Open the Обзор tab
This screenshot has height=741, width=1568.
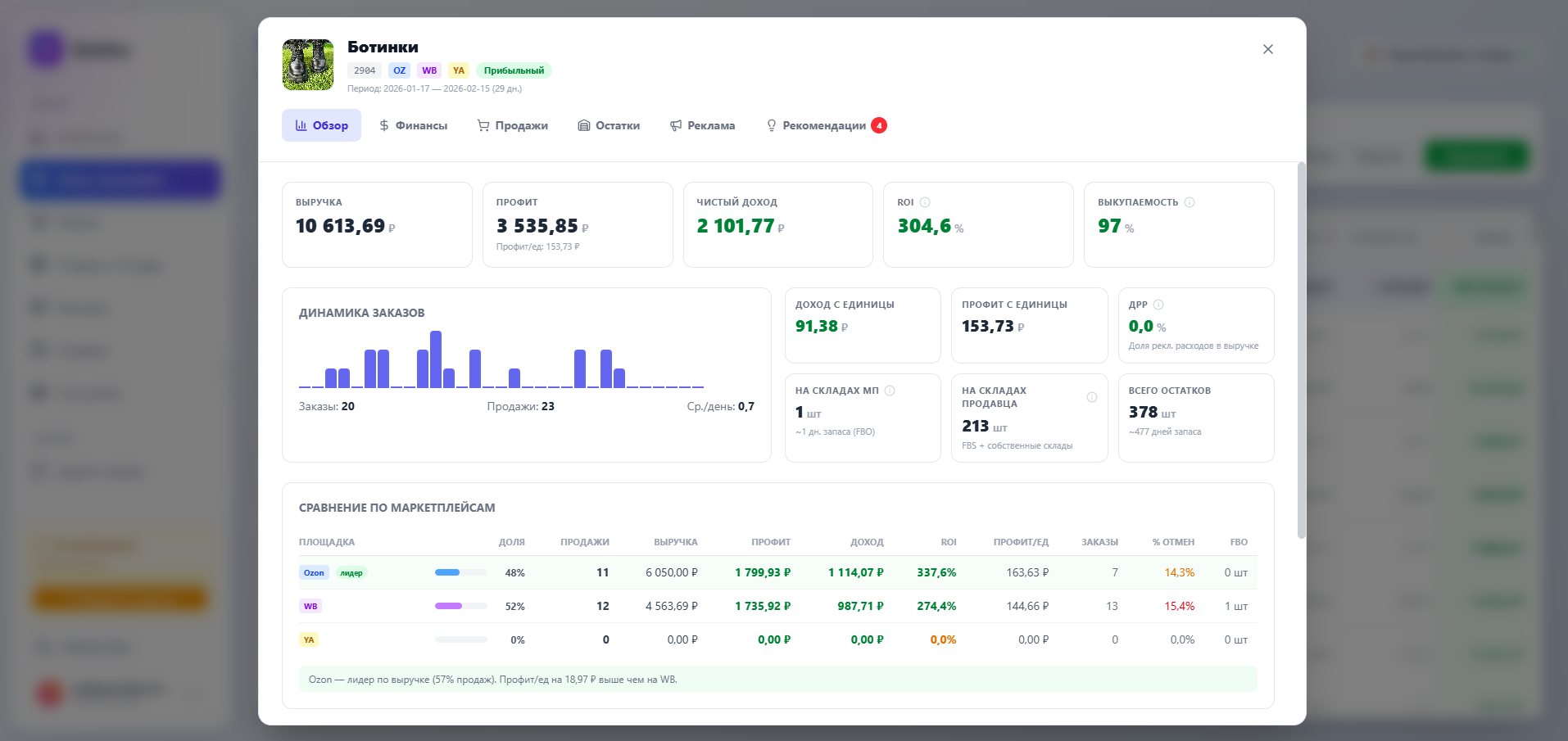click(321, 125)
